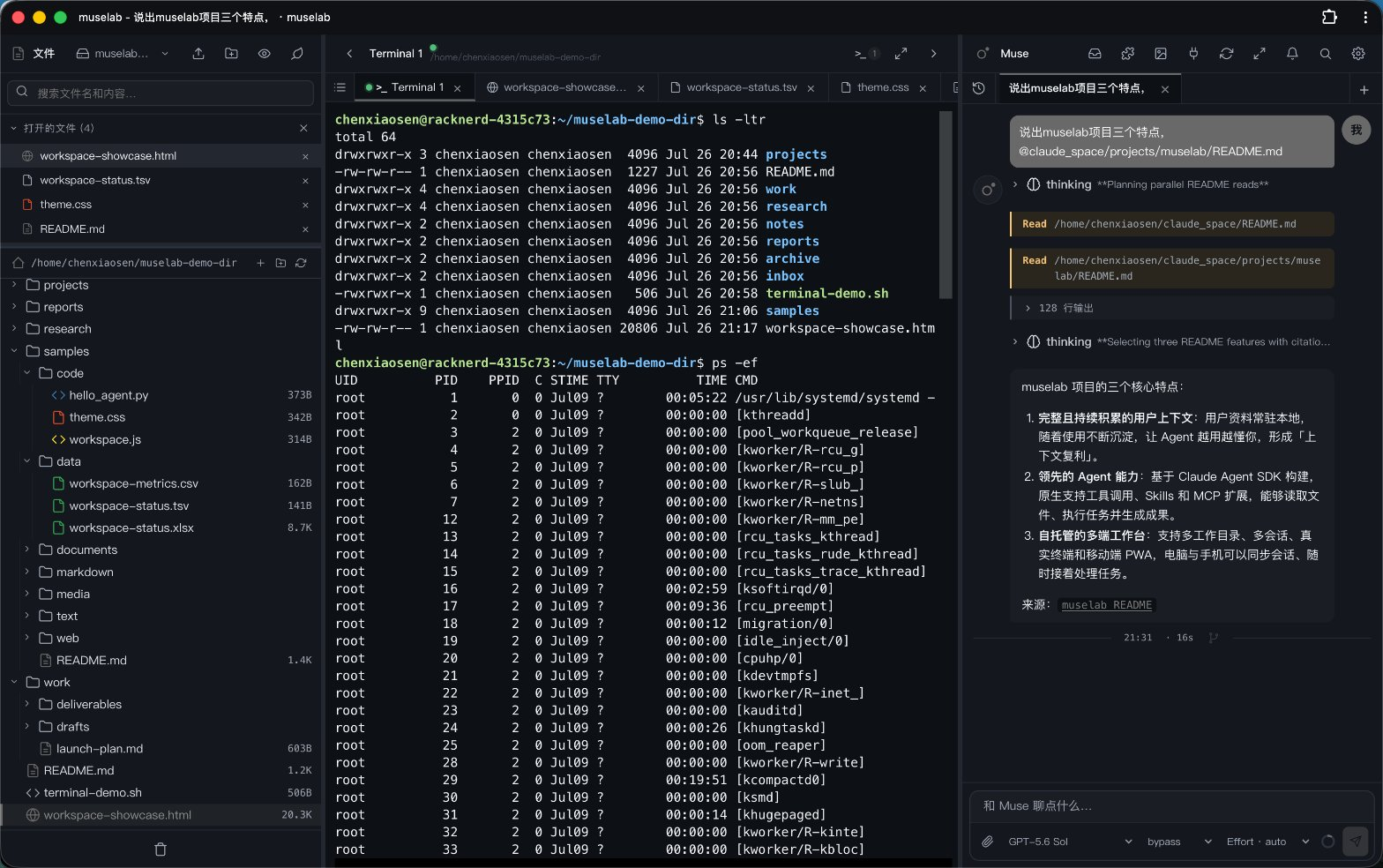Open the GPT-5.6 Sol model dropdown
1383x868 pixels.
point(1070,842)
